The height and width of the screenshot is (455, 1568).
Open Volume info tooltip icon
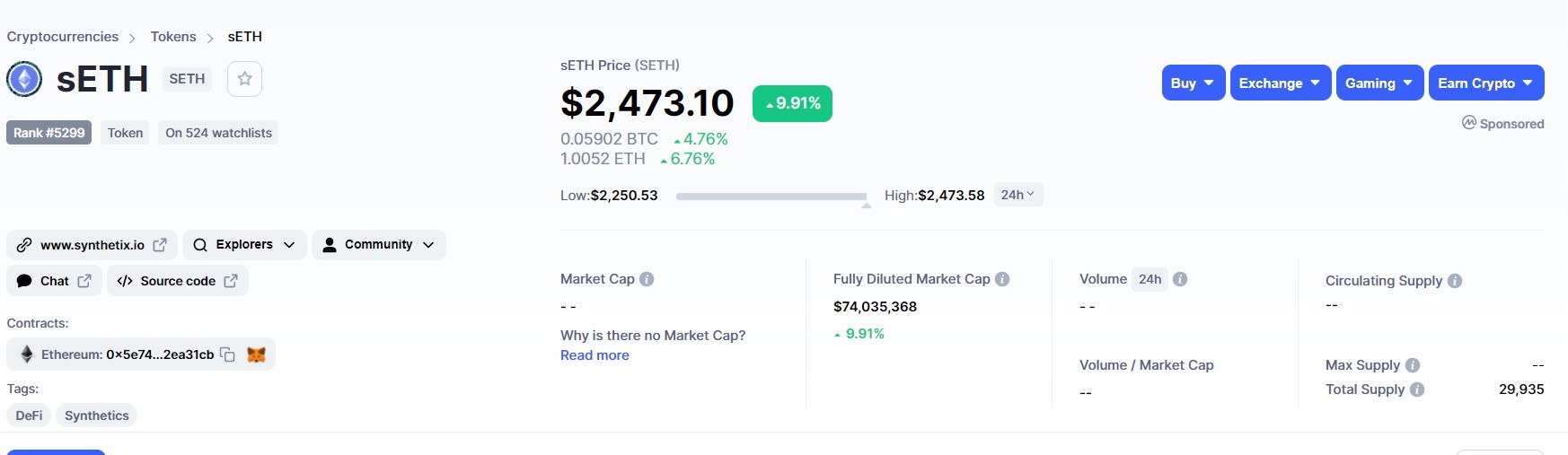coord(1180,279)
